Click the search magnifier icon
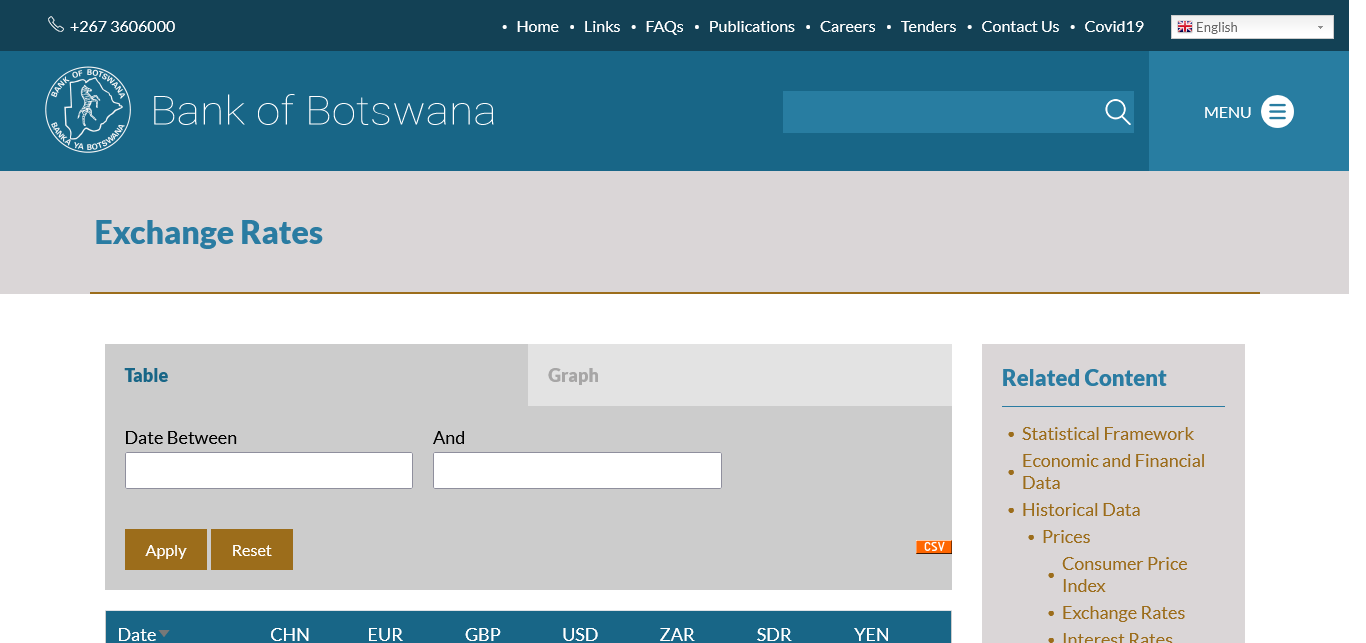Screen dimensions: 1366x643 pyautogui.click(x=1117, y=112)
